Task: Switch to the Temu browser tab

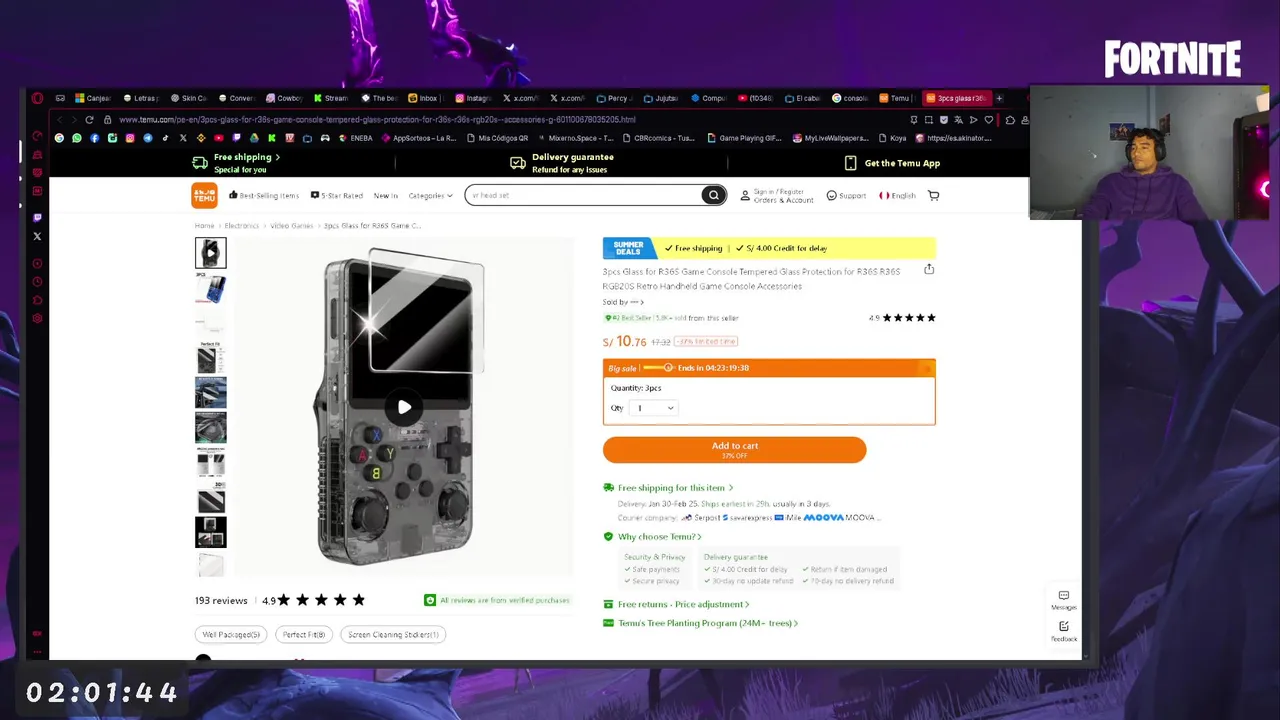Action: click(896, 98)
